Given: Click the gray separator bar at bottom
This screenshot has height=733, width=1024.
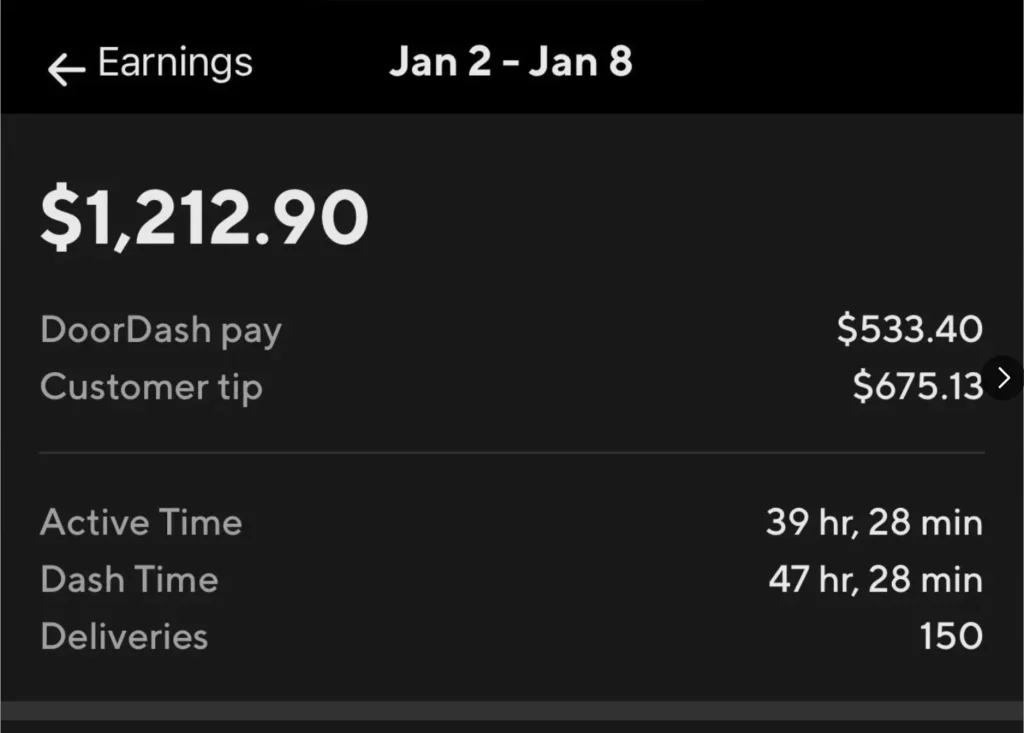Looking at the screenshot, I should 512,711.
